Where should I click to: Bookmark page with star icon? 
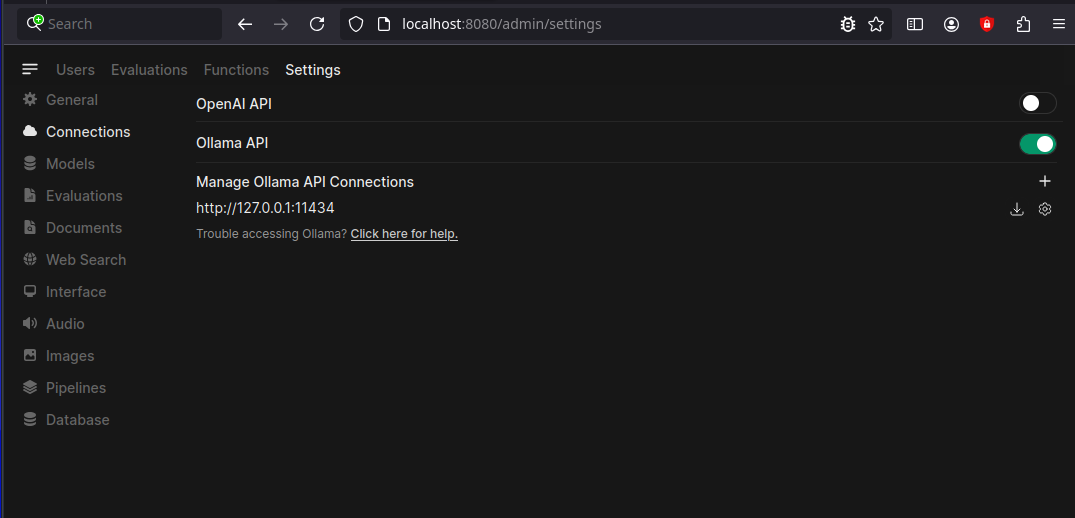tap(875, 24)
